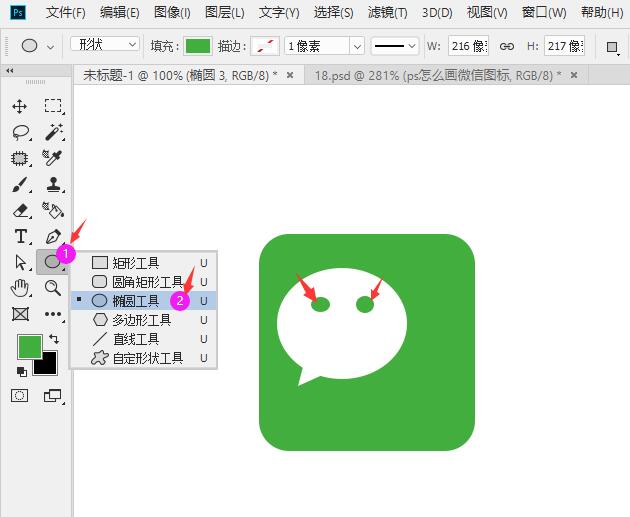Select the Path Selection arrow tool
The width and height of the screenshot is (630, 517).
(20, 262)
